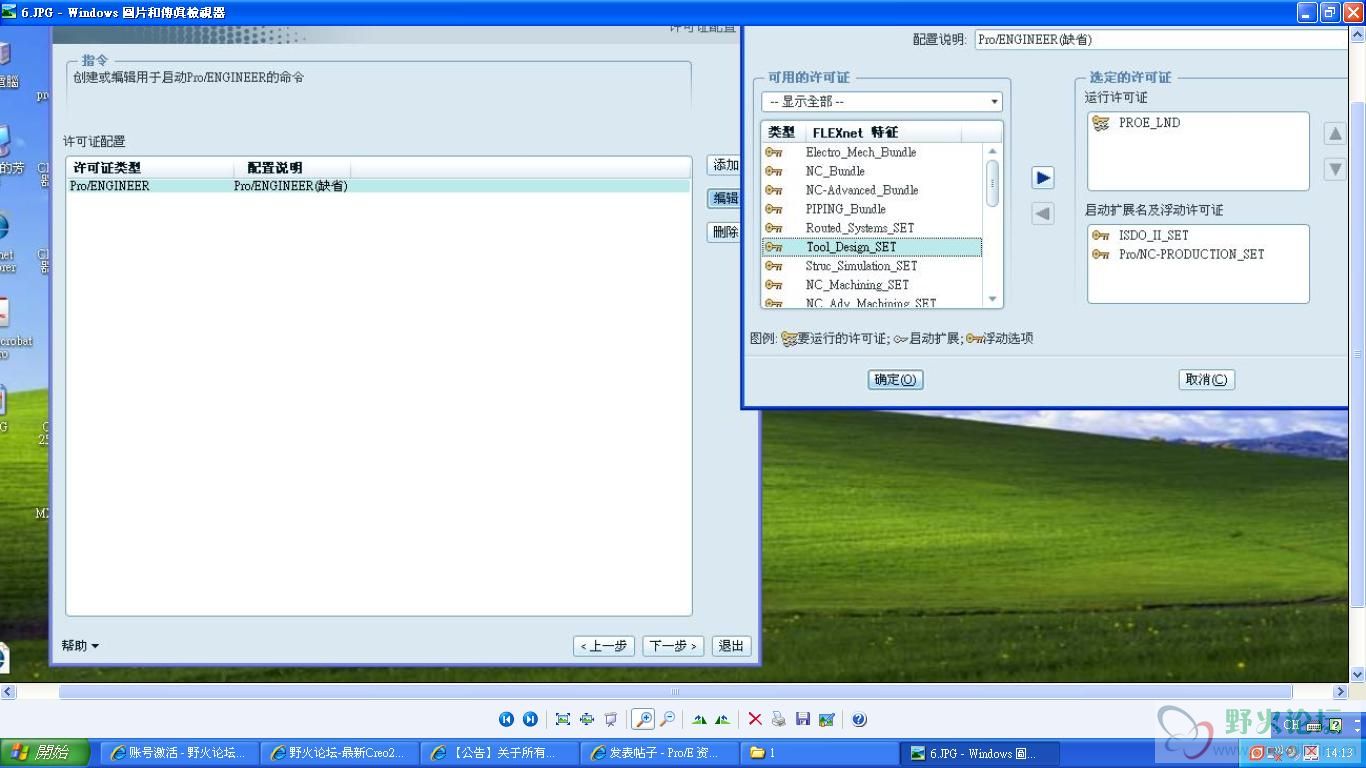Click the viewer horizontal scrollbar track
1366x768 pixels.
[675, 692]
